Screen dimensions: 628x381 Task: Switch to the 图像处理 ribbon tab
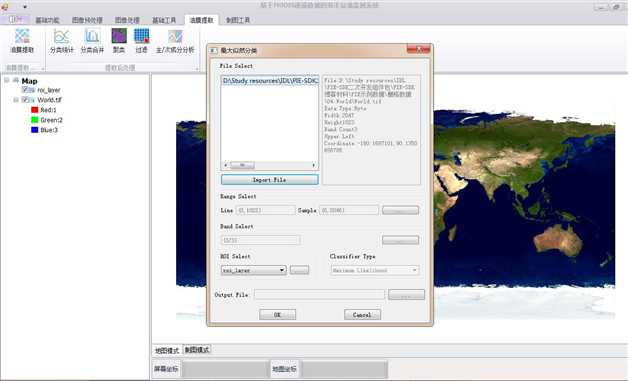click(x=127, y=20)
